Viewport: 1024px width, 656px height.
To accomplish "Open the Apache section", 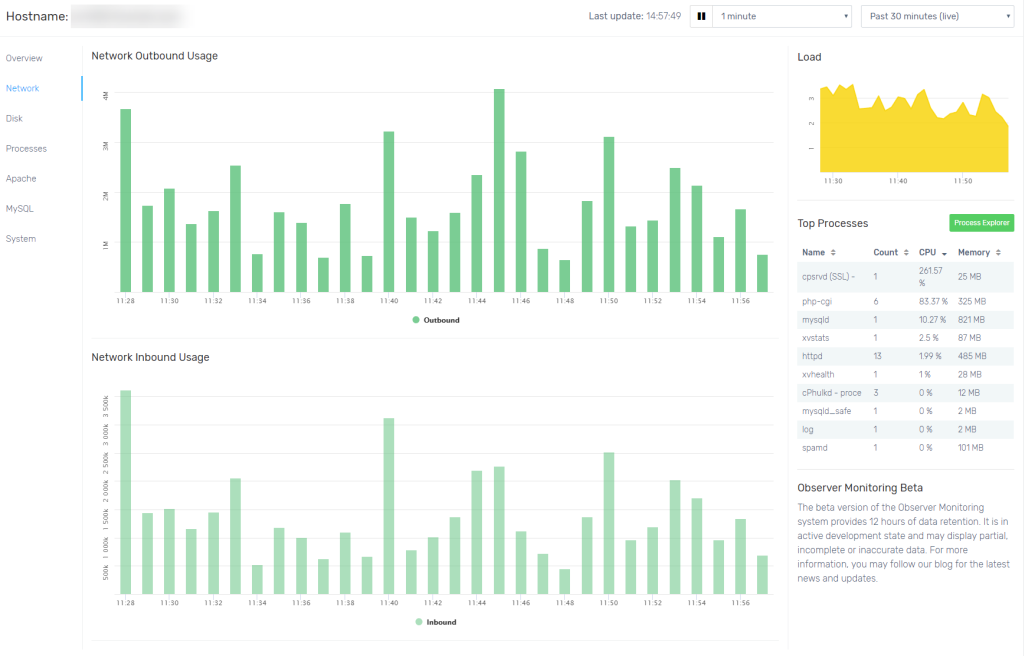I will coord(23,178).
